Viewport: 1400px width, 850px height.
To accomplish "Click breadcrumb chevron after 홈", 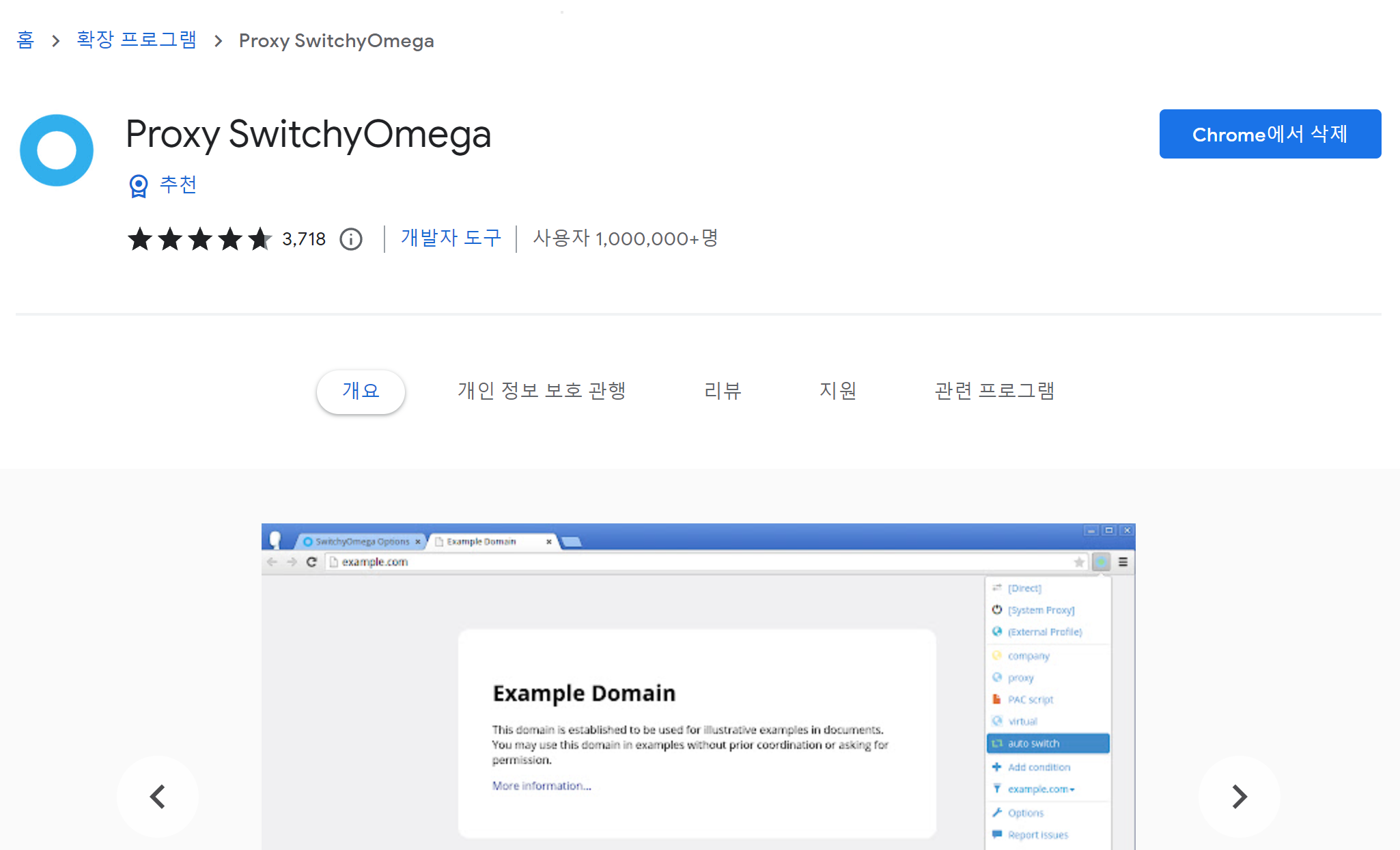I will pyautogui.click(x=56, y=41).
